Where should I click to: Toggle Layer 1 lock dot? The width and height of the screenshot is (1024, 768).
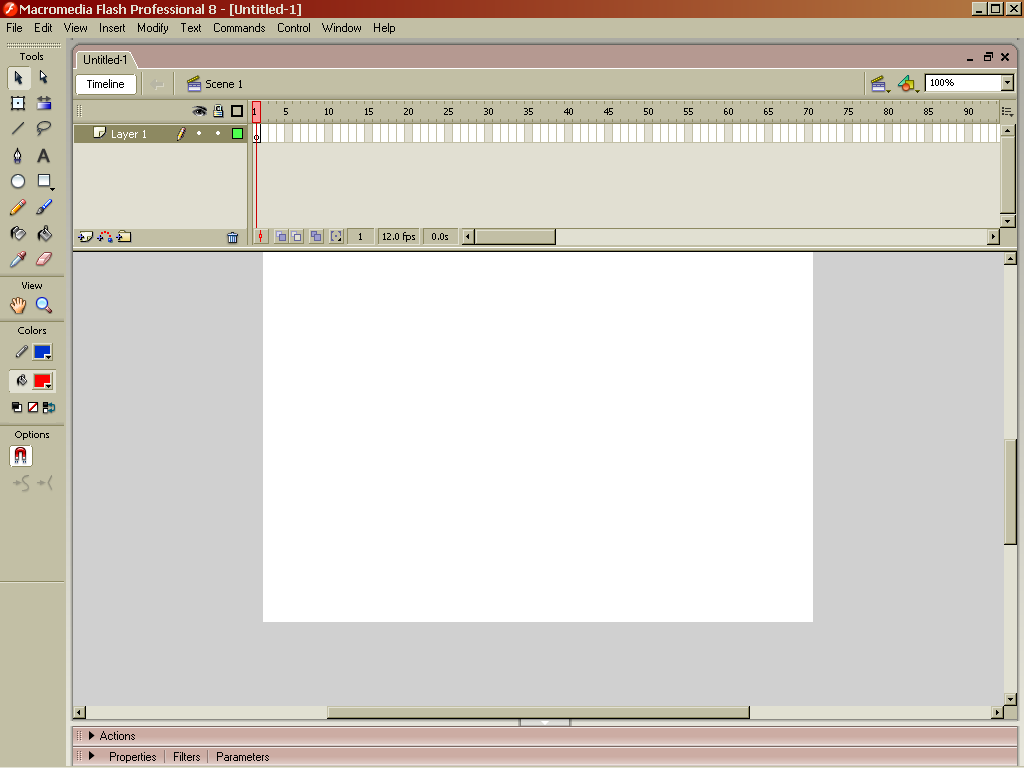tap(218, 134)
